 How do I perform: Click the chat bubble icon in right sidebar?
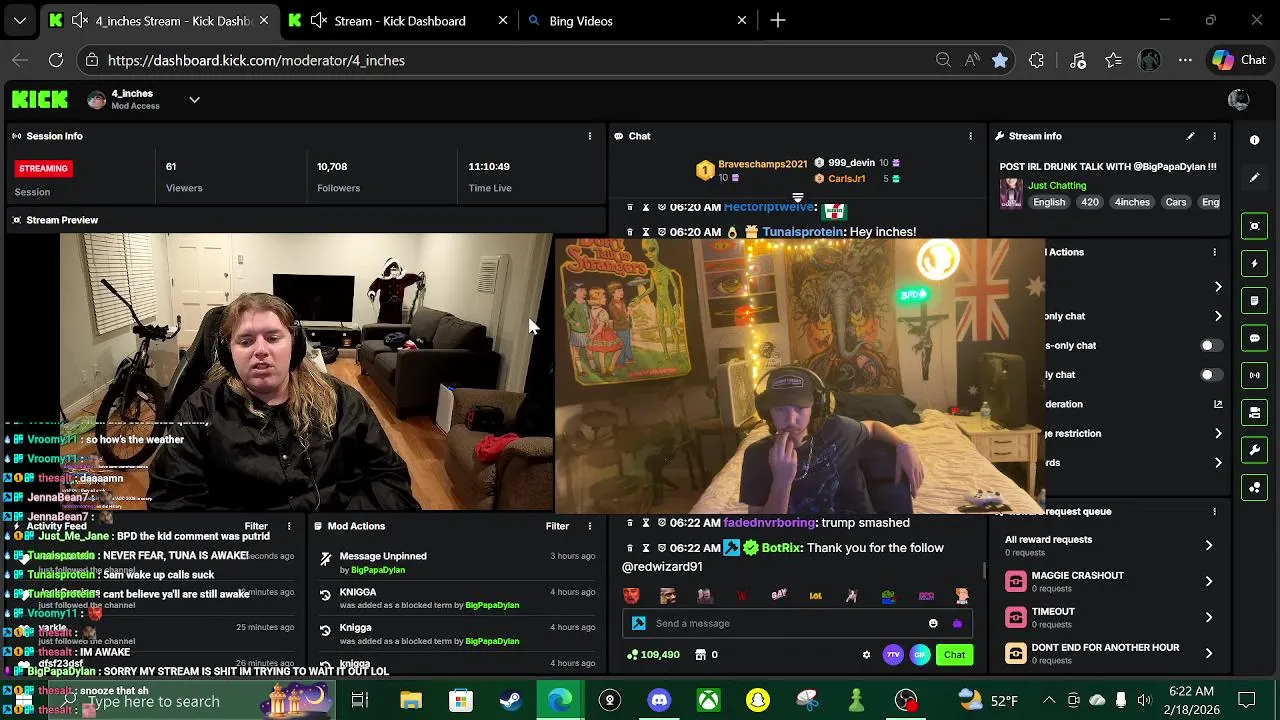point(1255,338)
